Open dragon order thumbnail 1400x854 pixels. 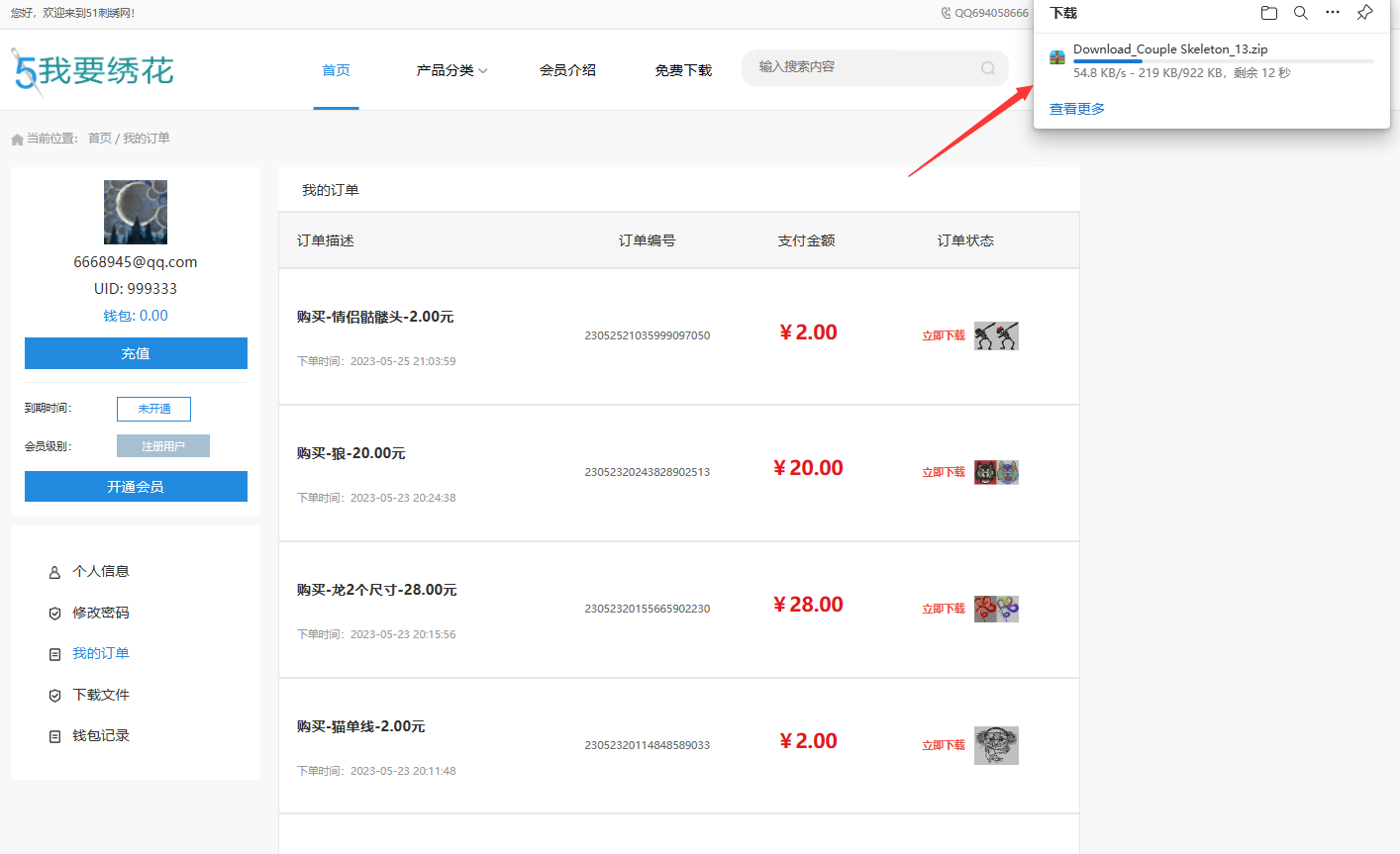coord(996,609)
